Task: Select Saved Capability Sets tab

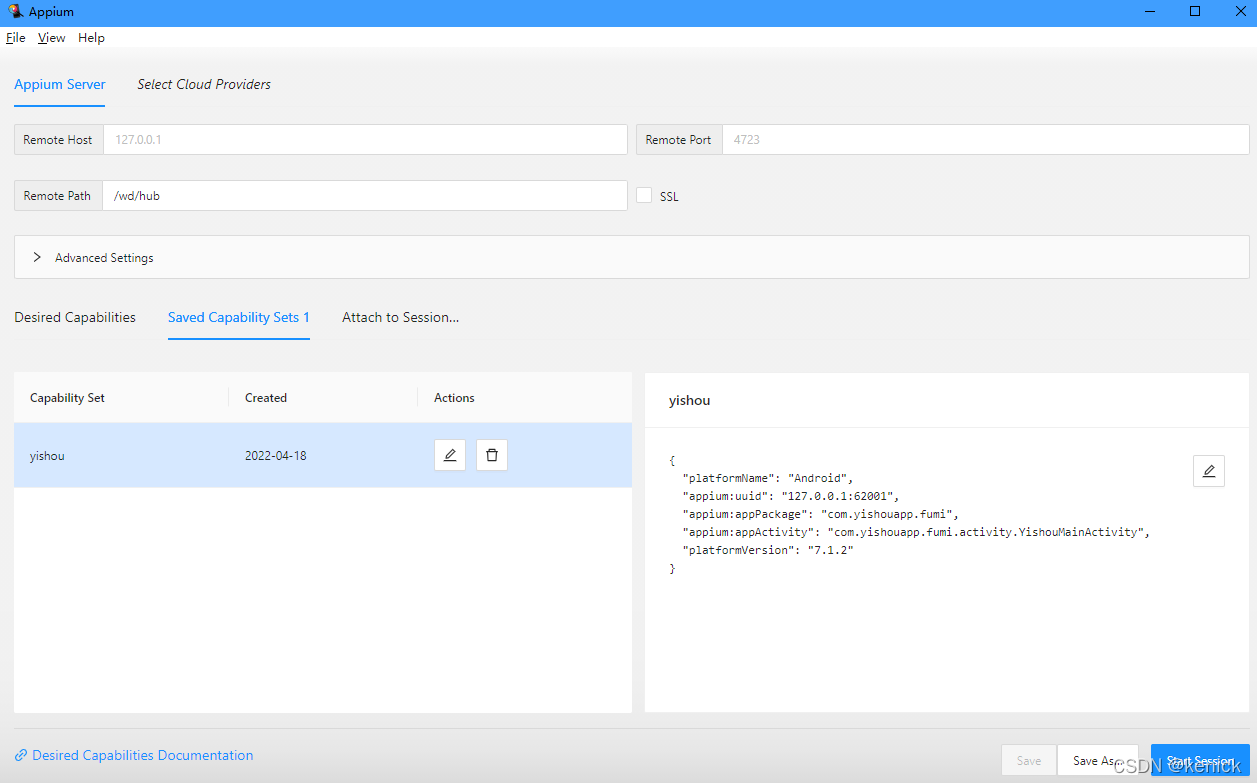Action: point(239,317)
